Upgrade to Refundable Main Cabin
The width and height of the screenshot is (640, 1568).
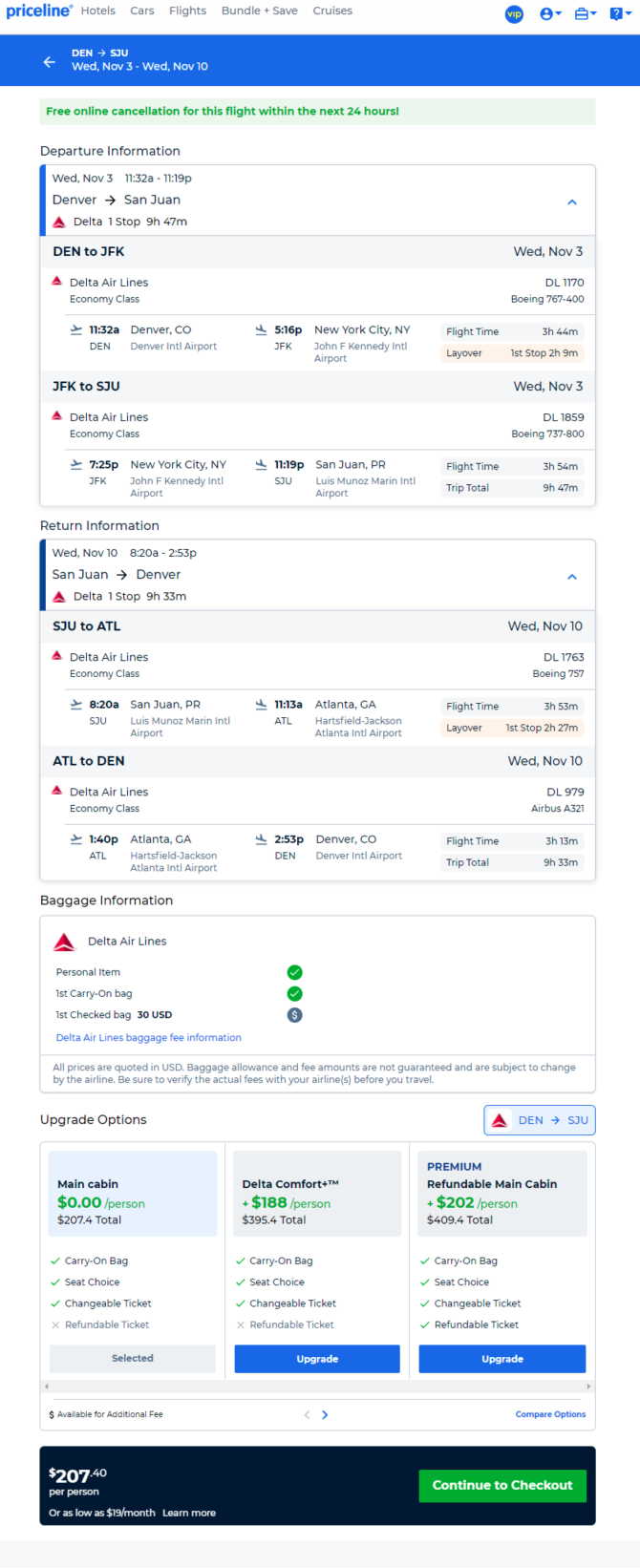click(x=502, y=1359)
